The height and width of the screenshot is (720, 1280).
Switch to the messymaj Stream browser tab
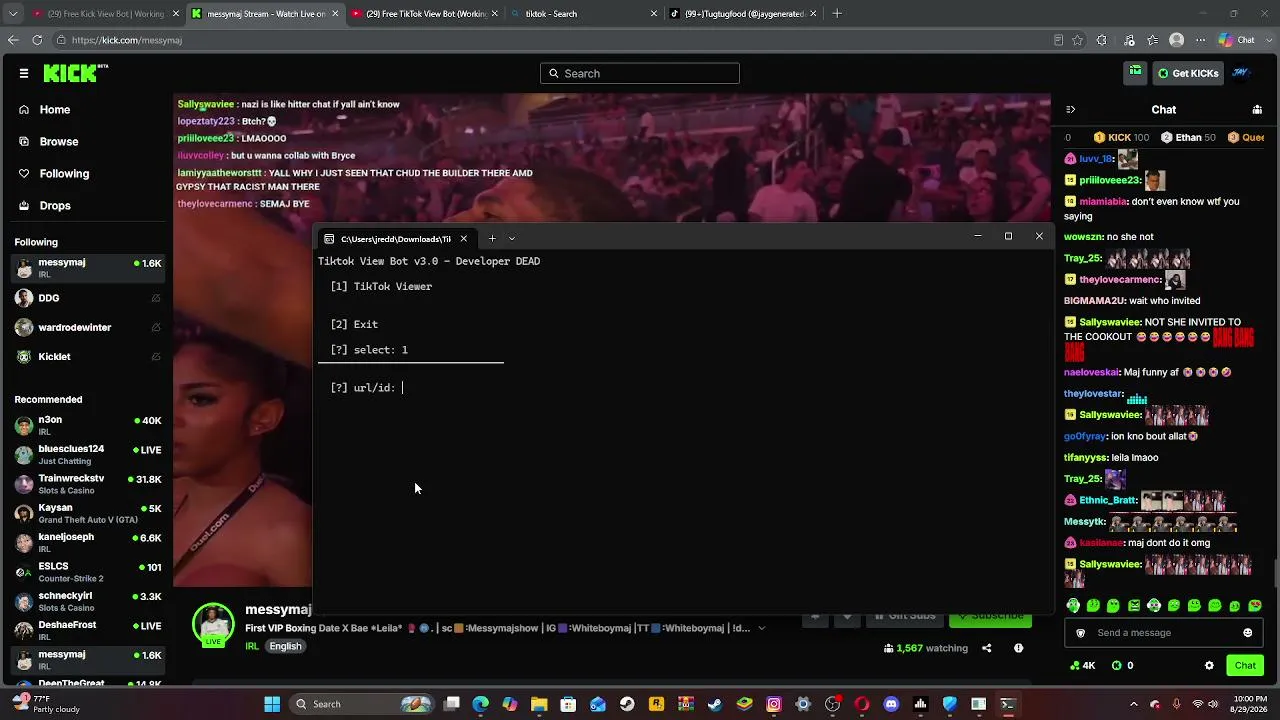pyautogui.click(x=265, y=14)
